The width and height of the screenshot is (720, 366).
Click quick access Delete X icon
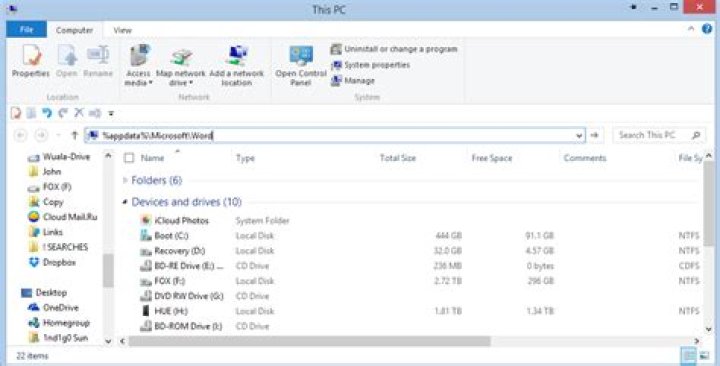pyautogui.click(x=79, y=113)
